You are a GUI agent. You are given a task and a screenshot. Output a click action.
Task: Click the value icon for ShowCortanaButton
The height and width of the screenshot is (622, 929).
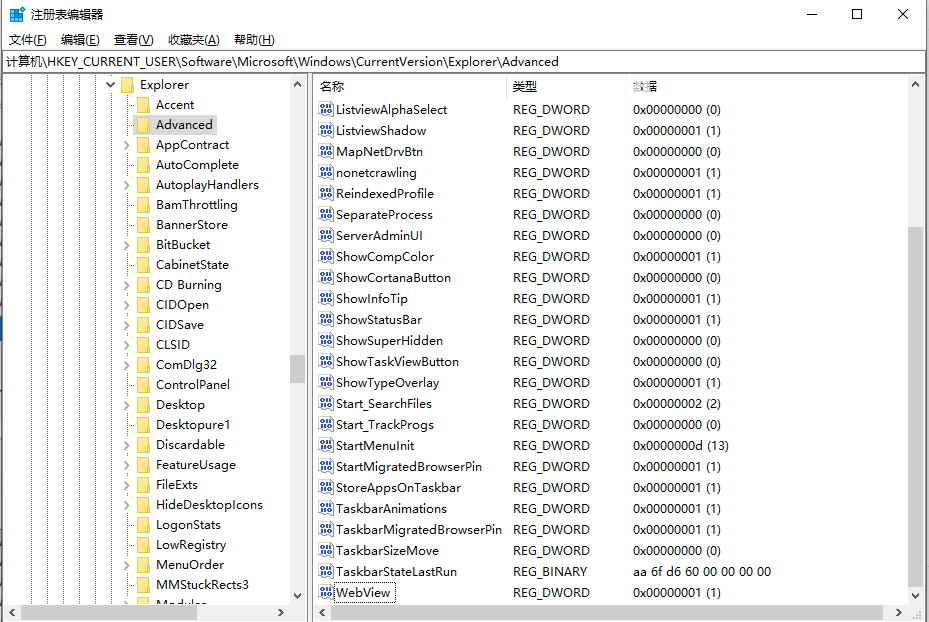click(326, 277)
